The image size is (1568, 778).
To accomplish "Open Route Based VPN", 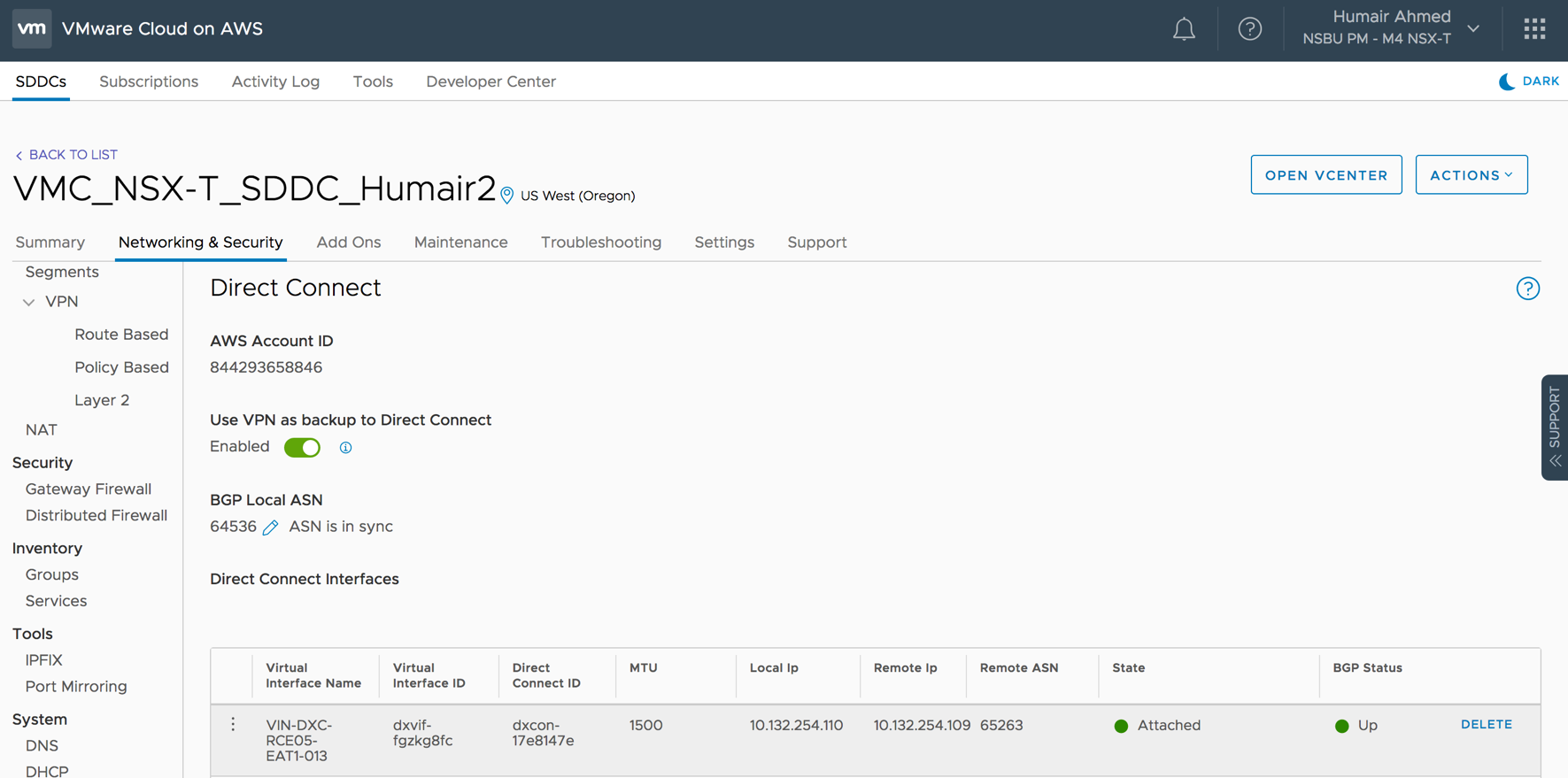I will click(121, 335).
